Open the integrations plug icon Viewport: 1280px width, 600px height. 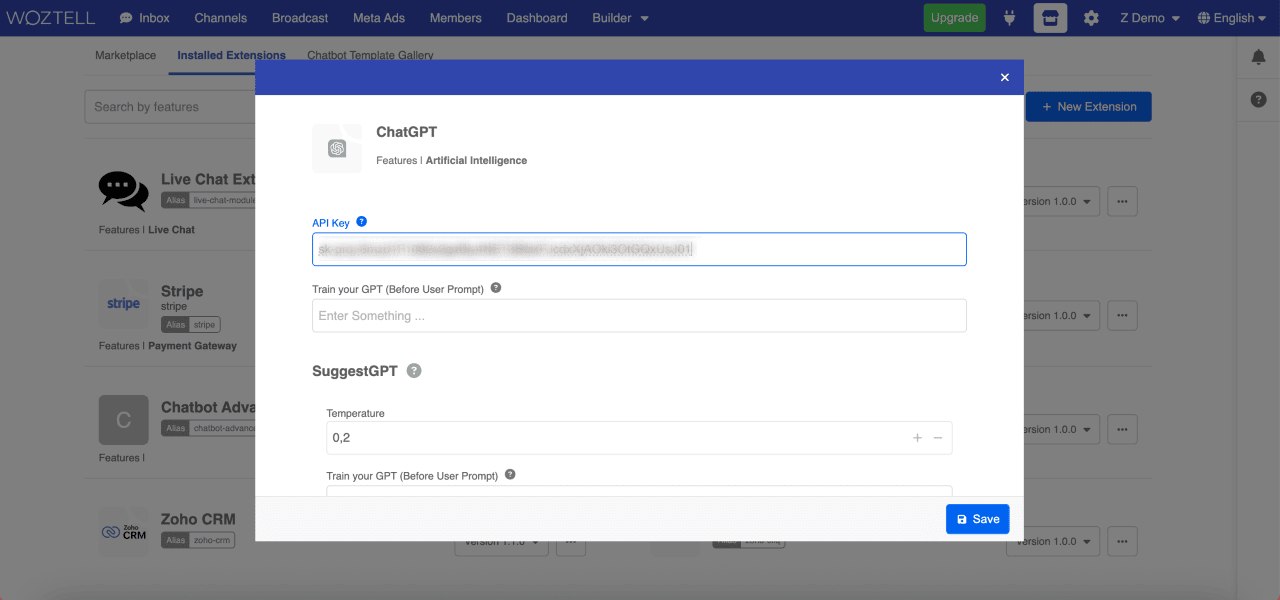coord(1010,18)
